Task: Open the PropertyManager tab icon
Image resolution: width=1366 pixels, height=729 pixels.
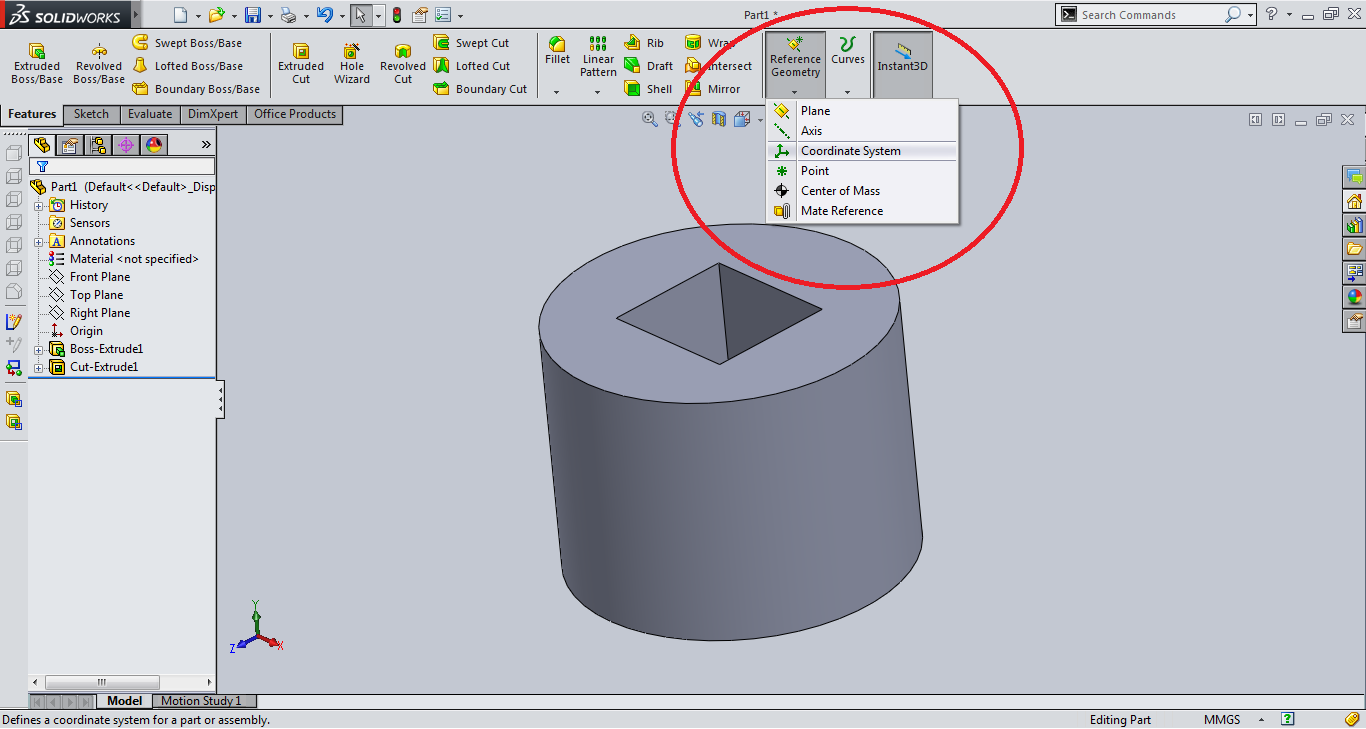Action: pyautogui.click(x=70, y=145)
